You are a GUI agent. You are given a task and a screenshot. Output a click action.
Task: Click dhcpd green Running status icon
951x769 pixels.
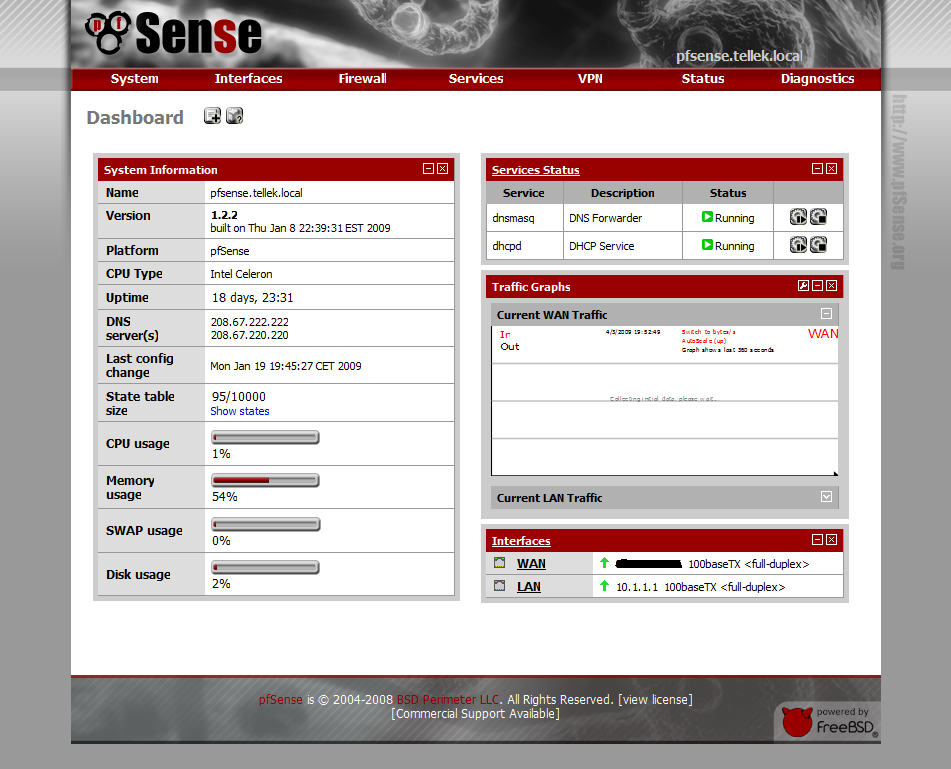707,244
